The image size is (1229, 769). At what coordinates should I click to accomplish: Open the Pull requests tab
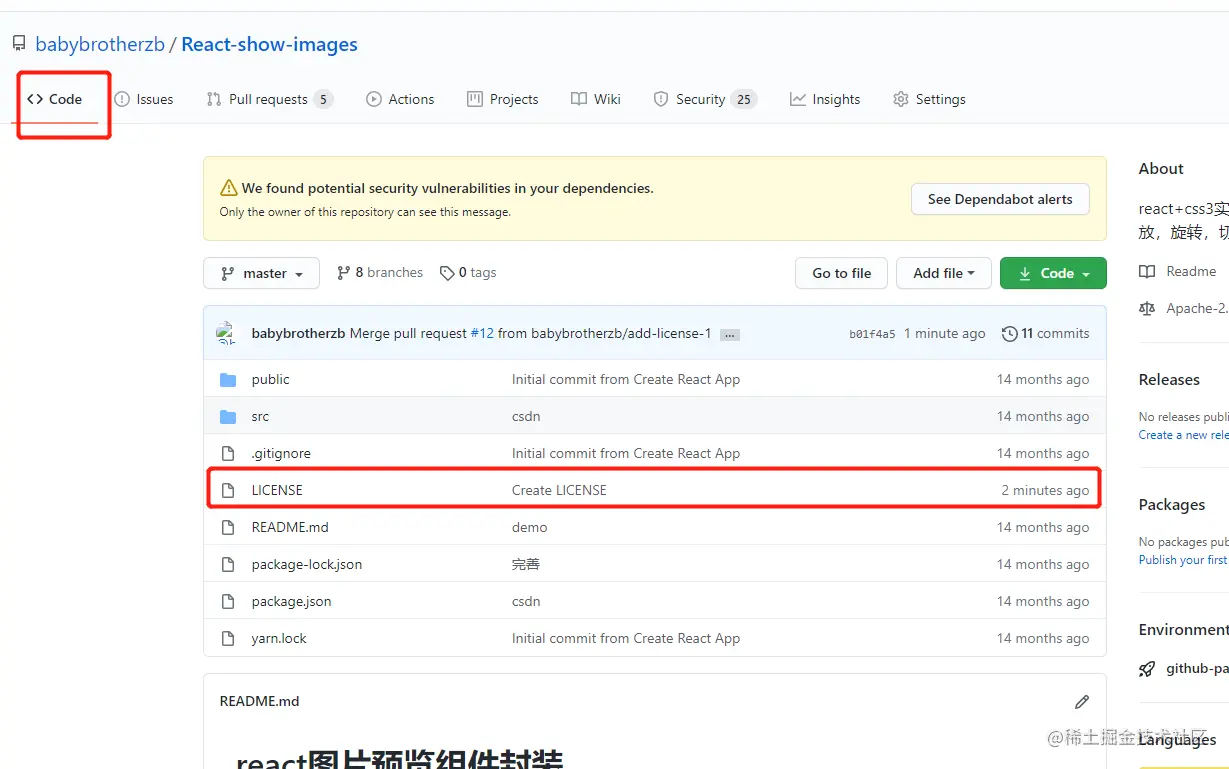pyautogui.click(x=269, y=99)
